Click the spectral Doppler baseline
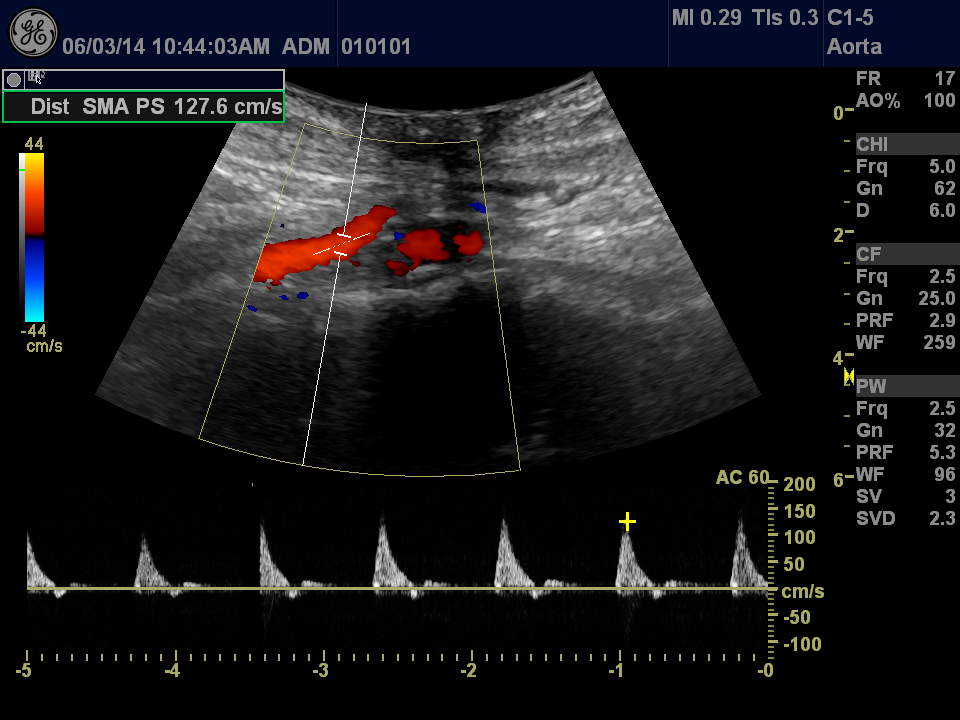The width and height of the screenshot is (960, 720). (400, 588)
